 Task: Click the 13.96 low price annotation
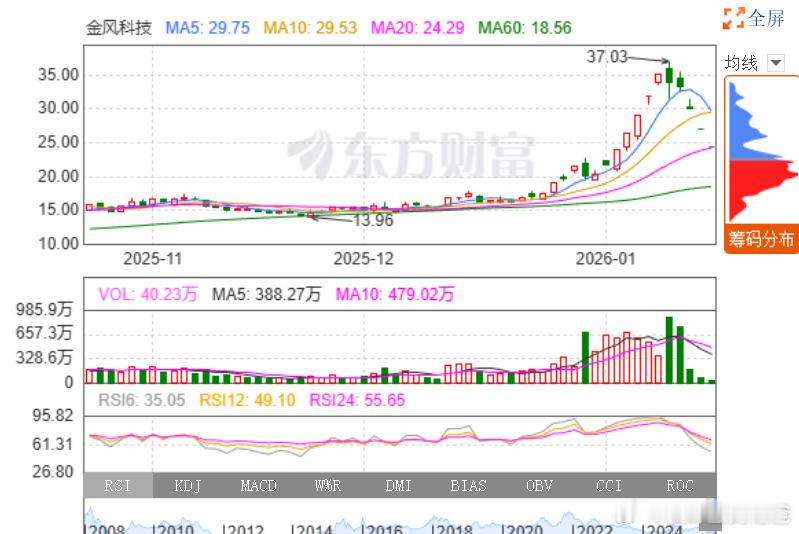coord(374,220)
